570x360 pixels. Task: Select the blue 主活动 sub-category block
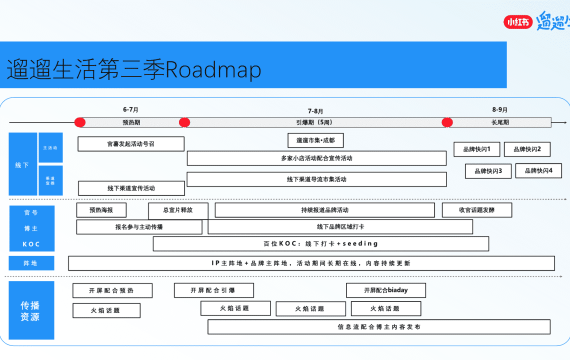[51, 147]
